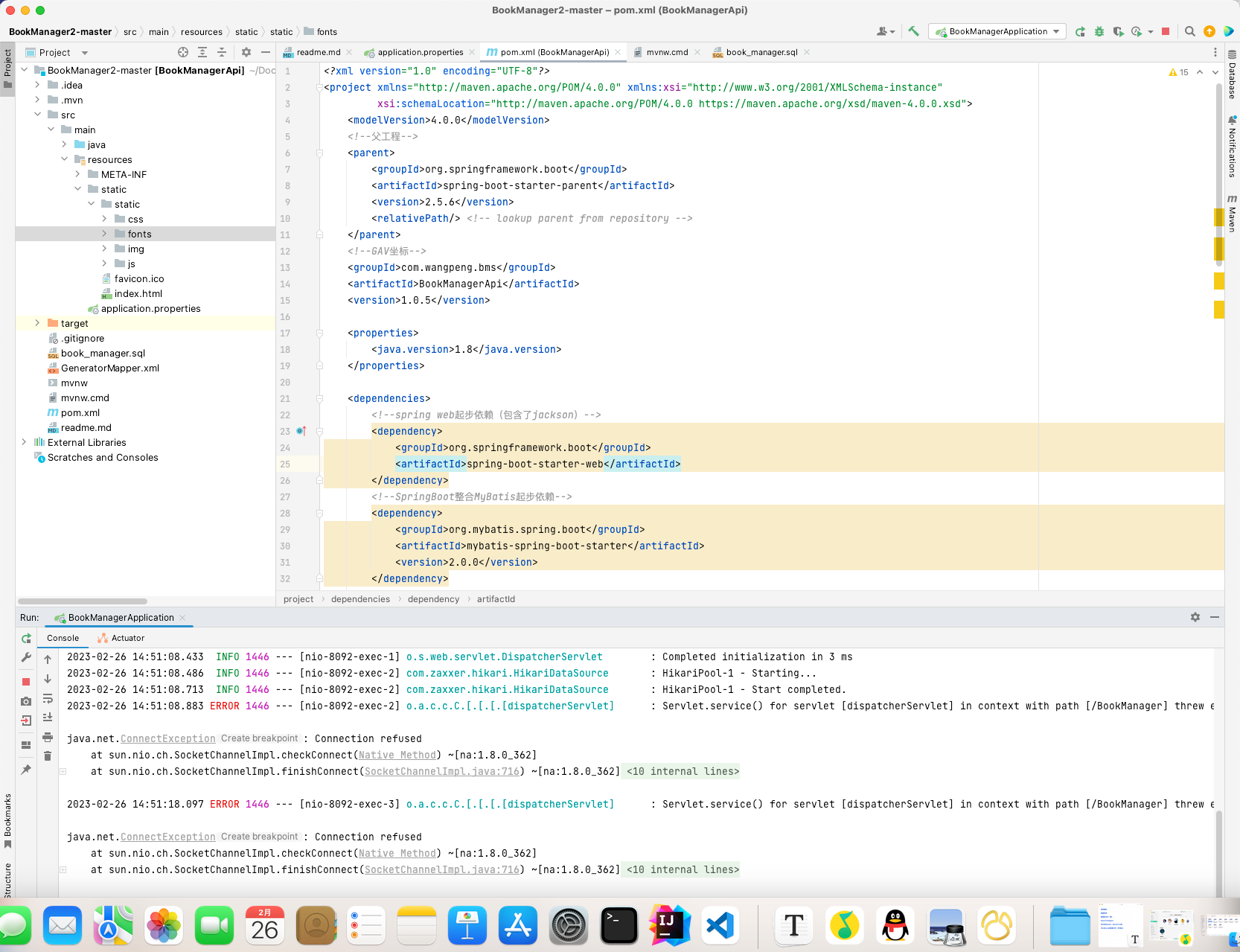Open Terminal from the Dock

click(619, 925)
